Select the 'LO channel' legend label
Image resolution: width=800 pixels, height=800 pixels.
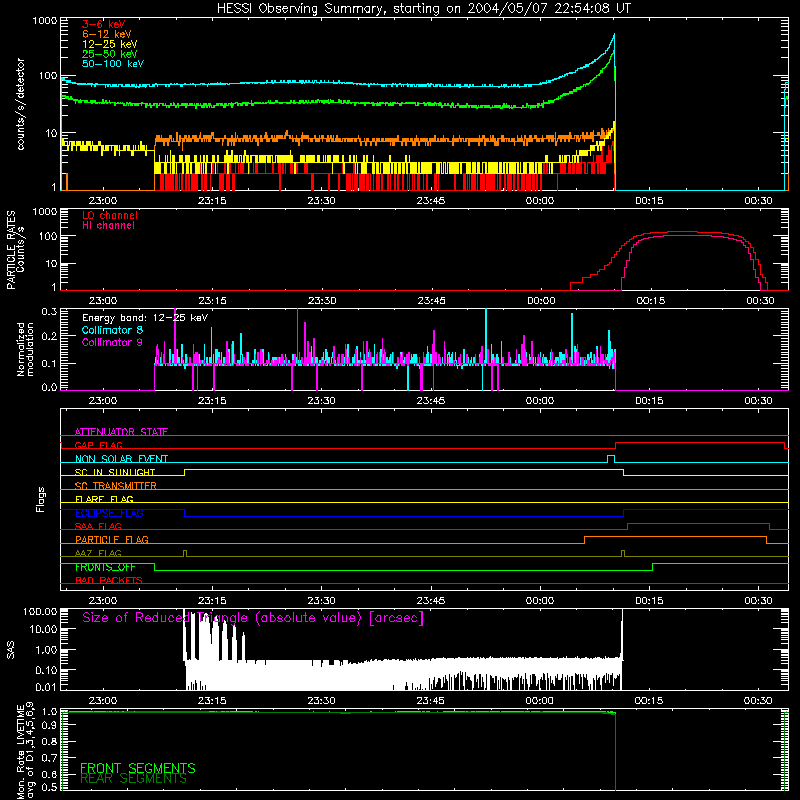point(110,215)
